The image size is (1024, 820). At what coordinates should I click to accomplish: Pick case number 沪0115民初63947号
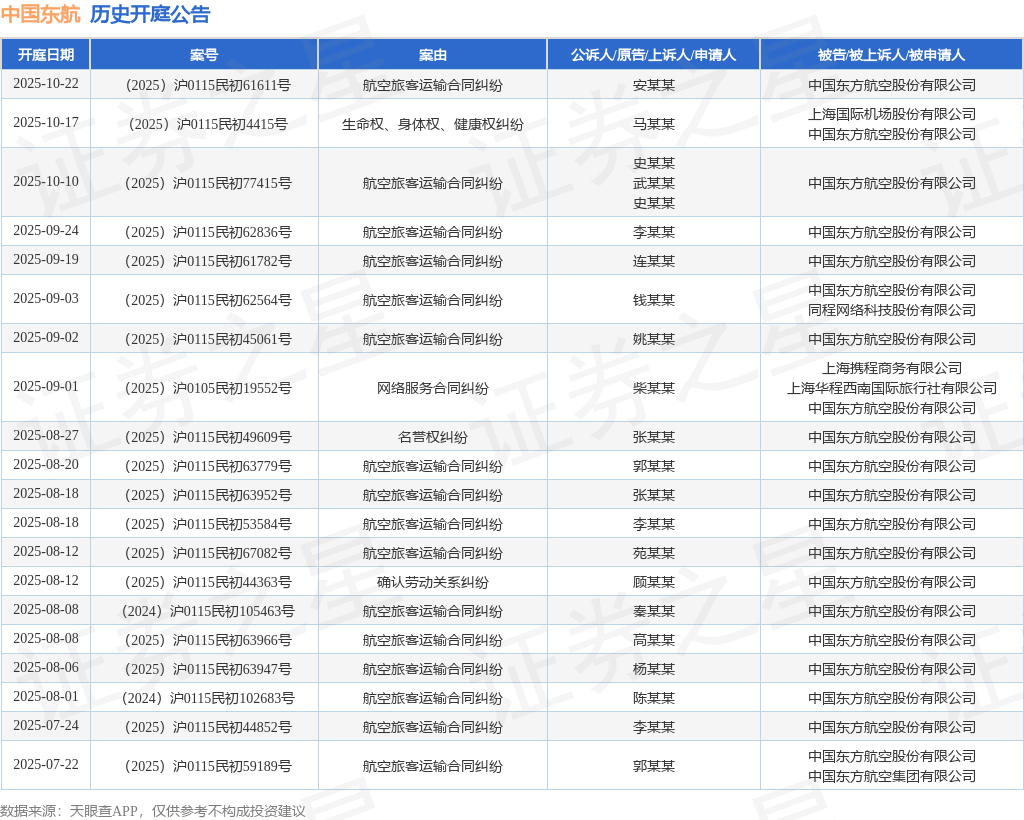pos(208,669)
